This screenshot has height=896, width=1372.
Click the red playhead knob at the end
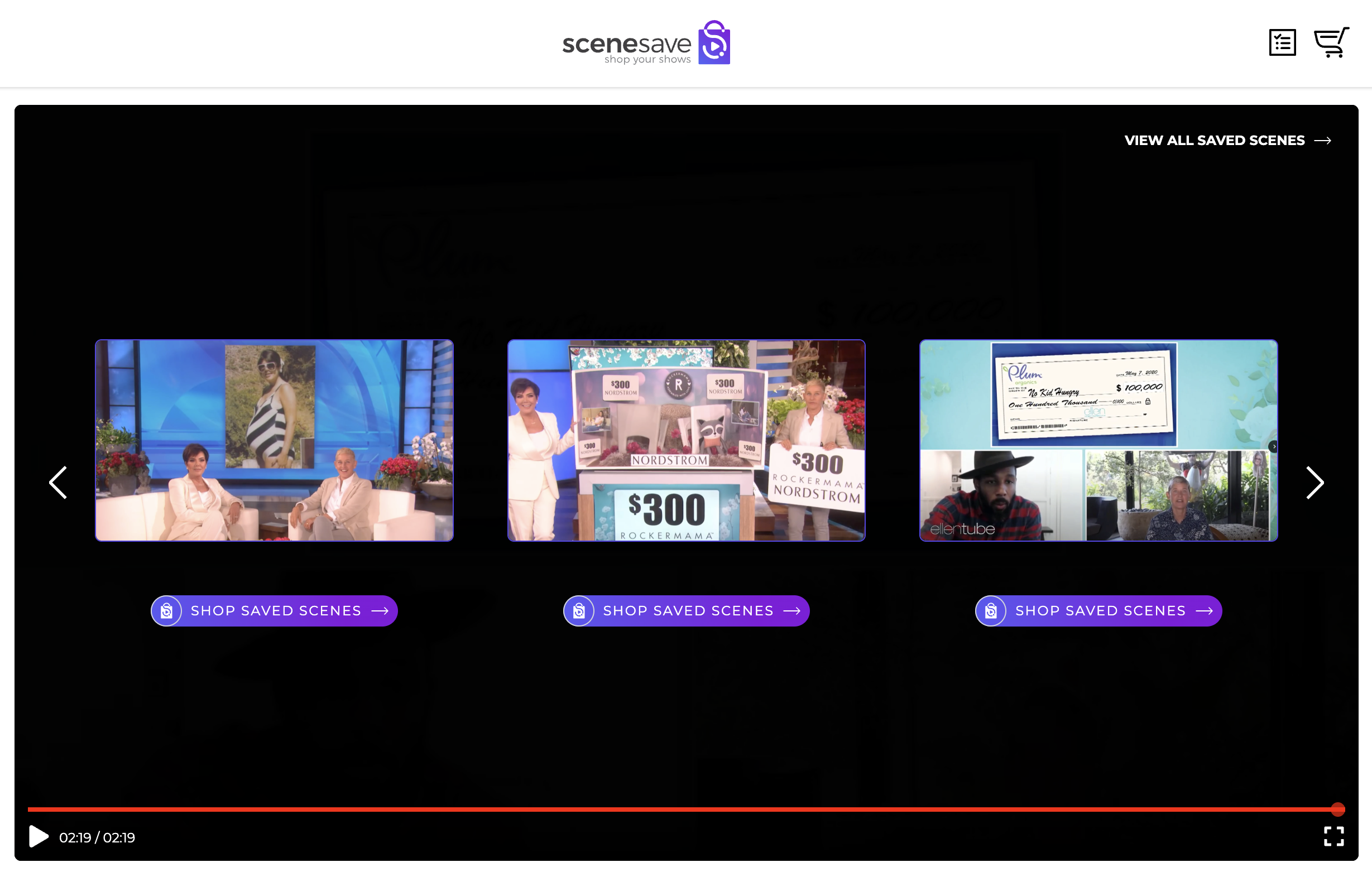[x=1338, y=810]
